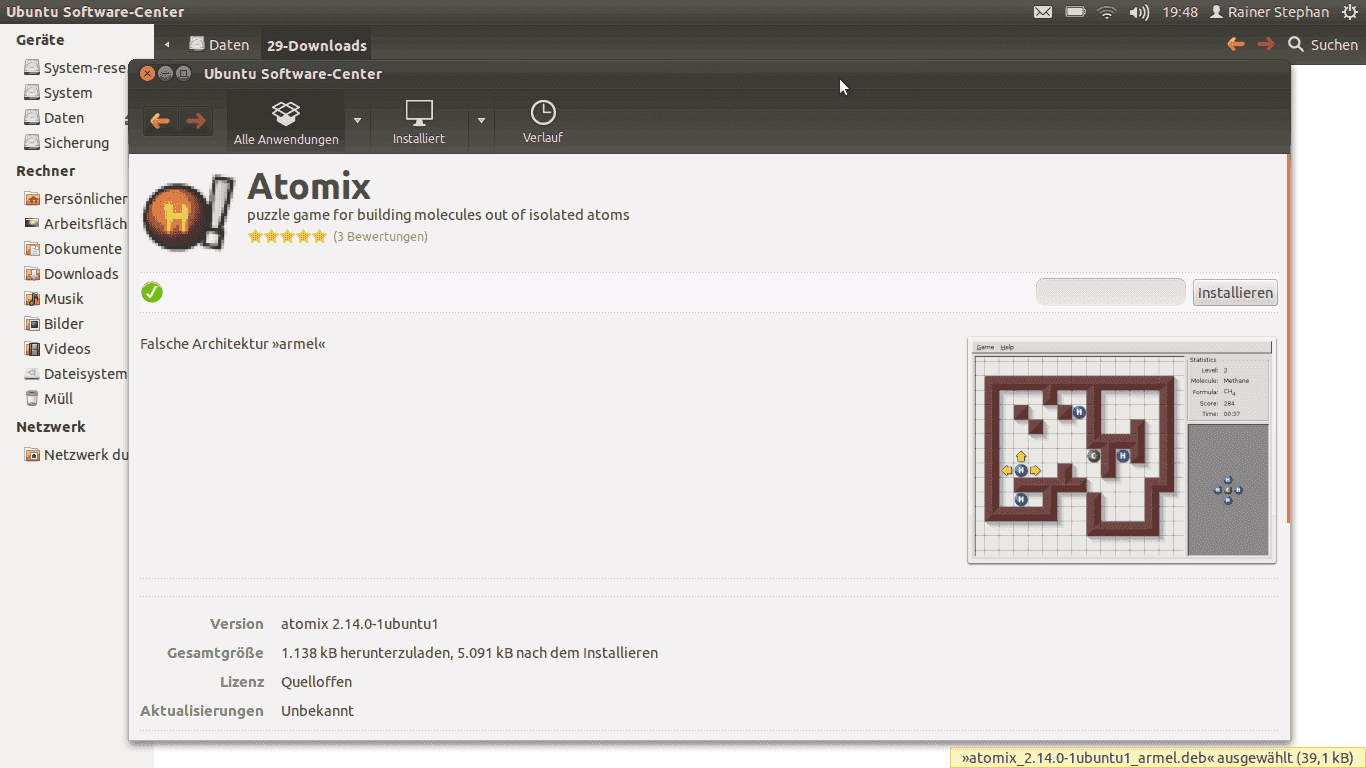Browse Netzwerk in file manager sidebar

coord(77,455)
